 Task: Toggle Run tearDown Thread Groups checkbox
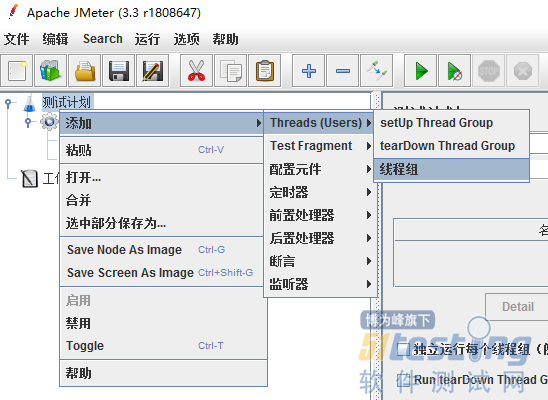coord(403,379)
